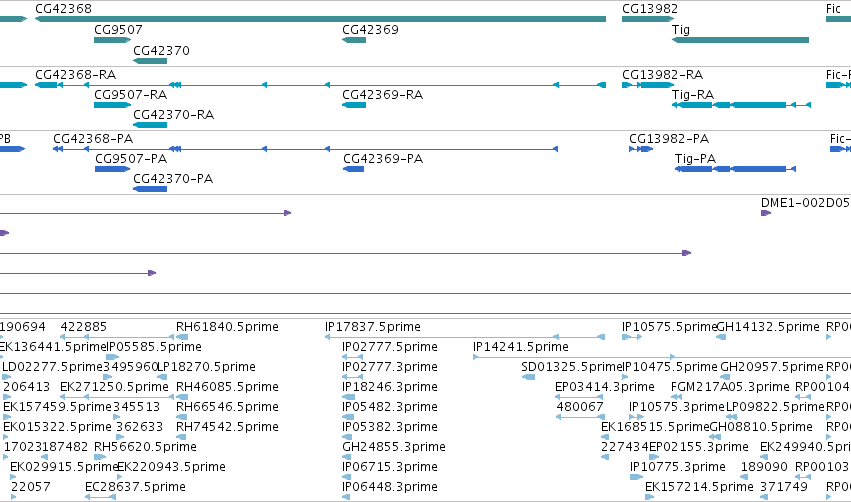
Task: Select the RH66546.5prime EST
Action: point(181,417)
